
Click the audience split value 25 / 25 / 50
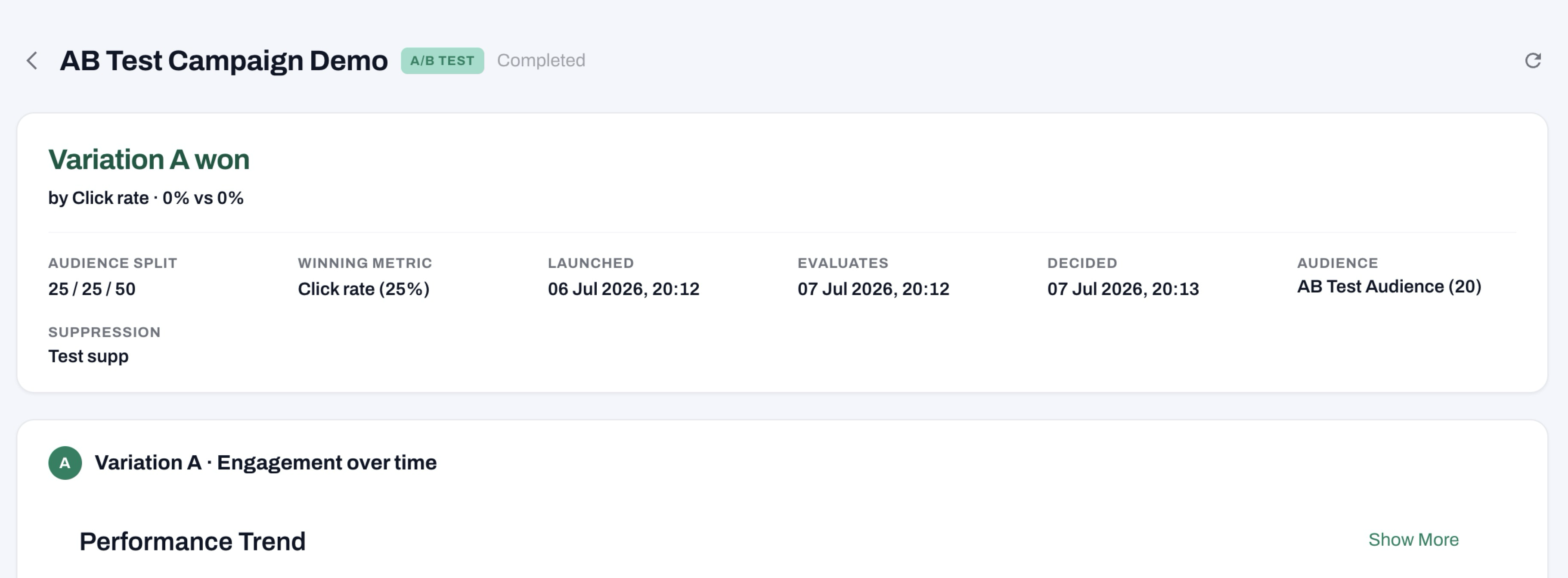pyautogui.click(x=92, y=289)
